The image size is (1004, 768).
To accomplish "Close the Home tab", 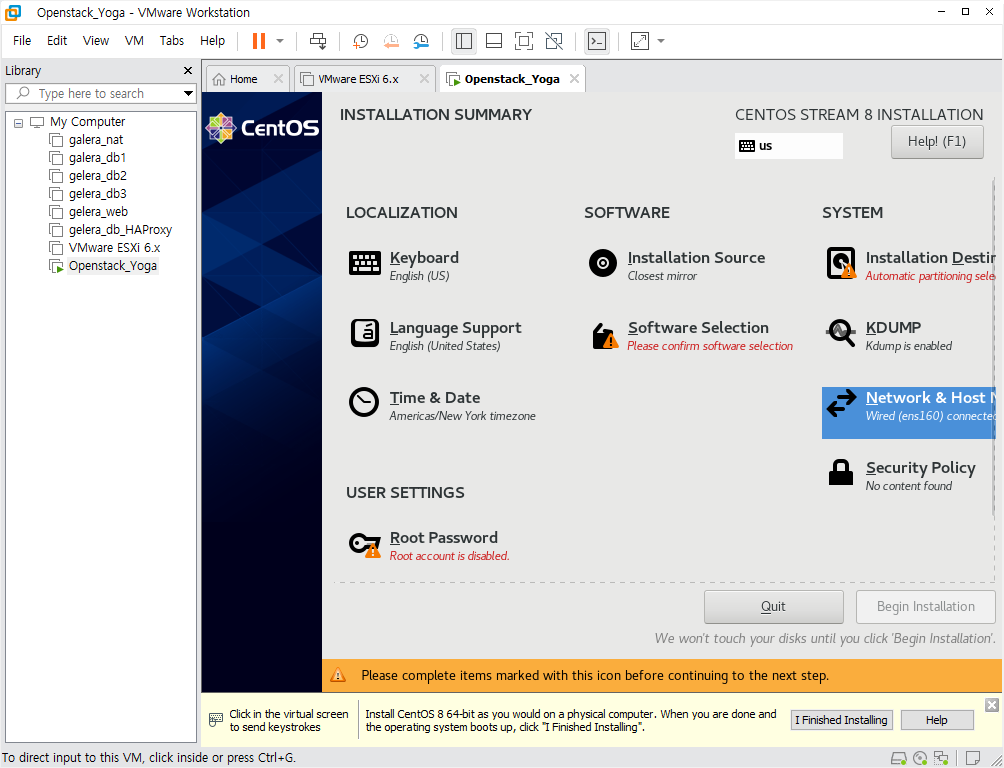I will coord(278,78).
